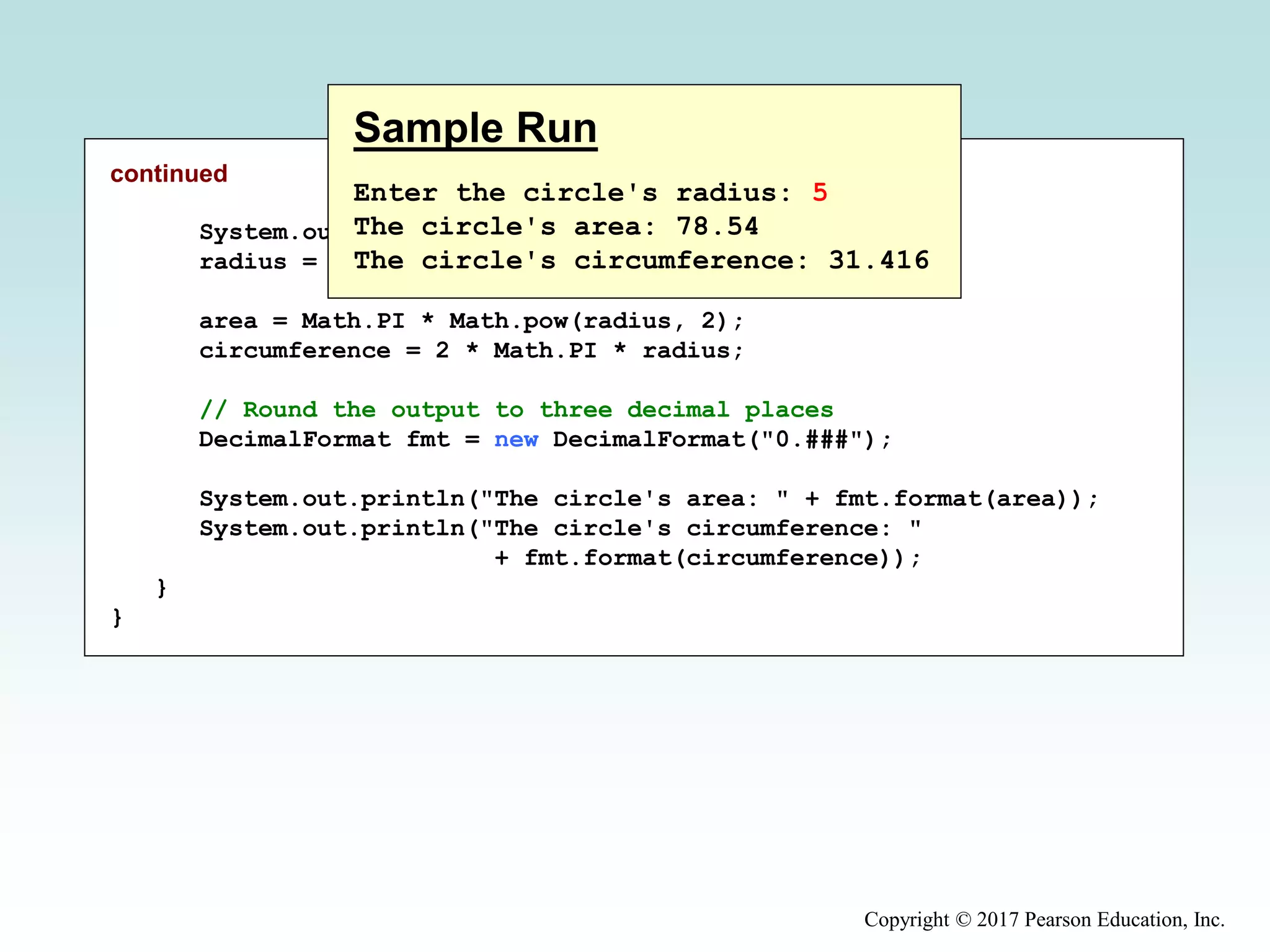This screenshot has width=1270, height=952.
Task: Click the red "continued" label
Action: (169, 174)
